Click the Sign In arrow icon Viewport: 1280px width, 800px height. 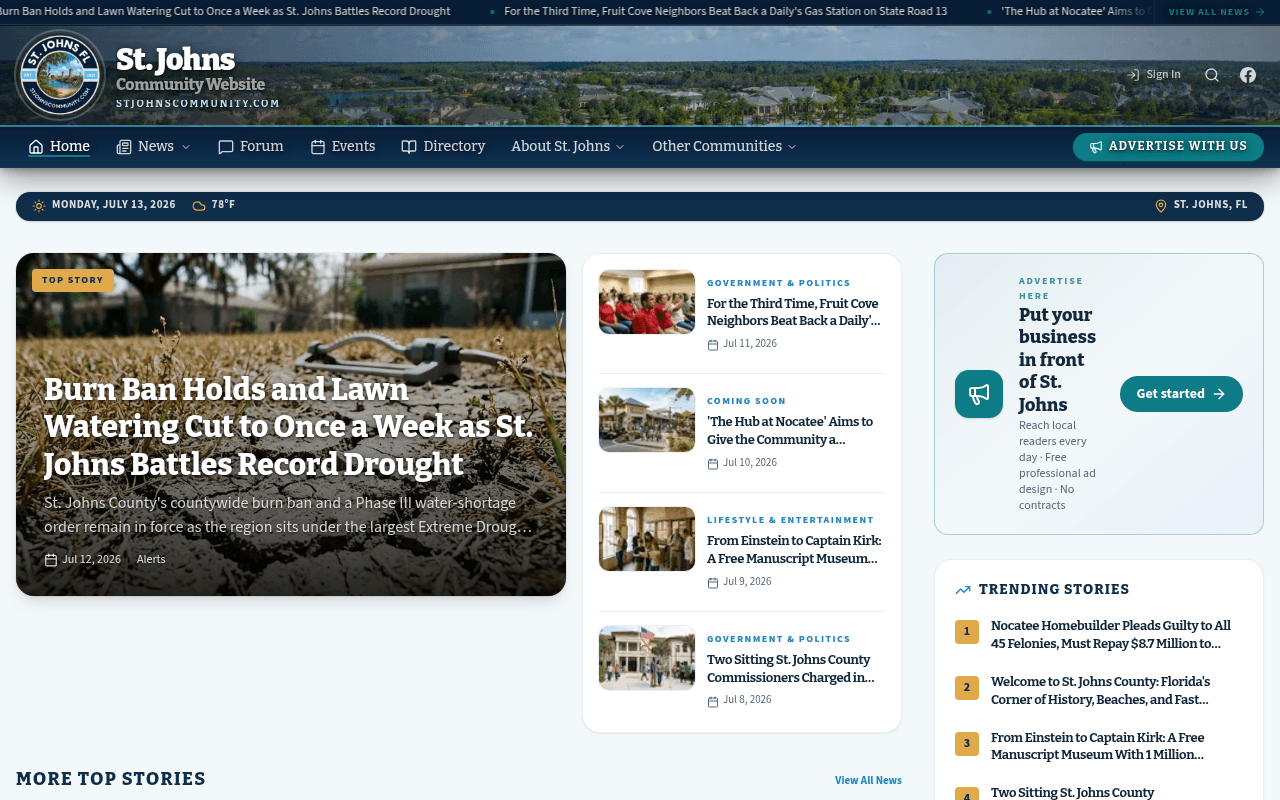pos(1134,75)
